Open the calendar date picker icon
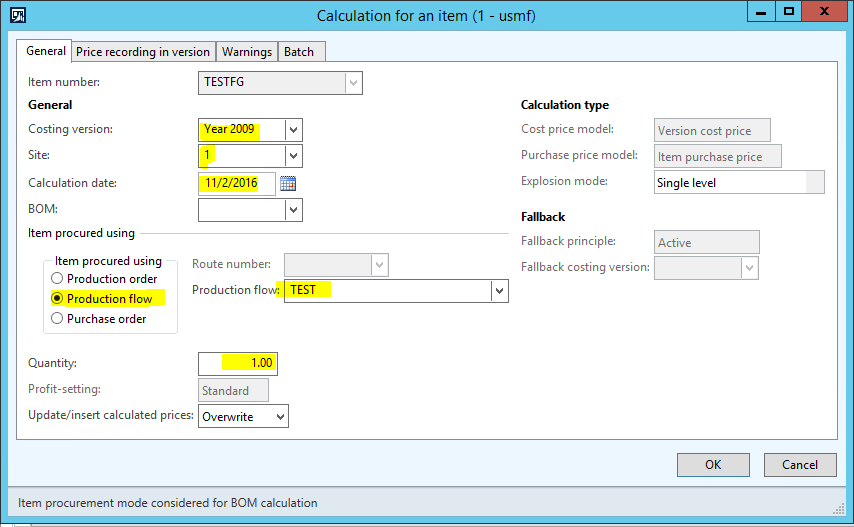This screenshot has height=527, width=854. click(x=288, y=183)
